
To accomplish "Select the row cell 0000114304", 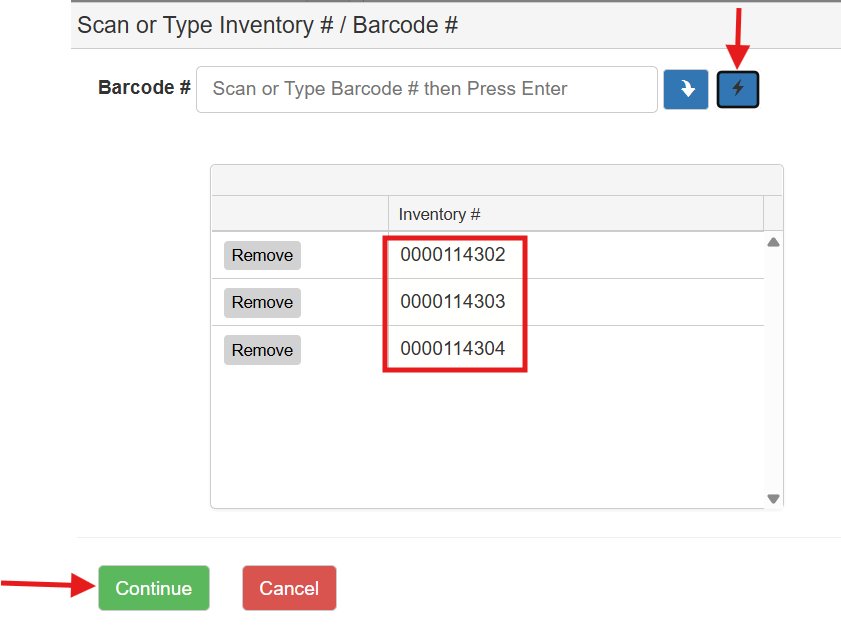I will (453, 349).
